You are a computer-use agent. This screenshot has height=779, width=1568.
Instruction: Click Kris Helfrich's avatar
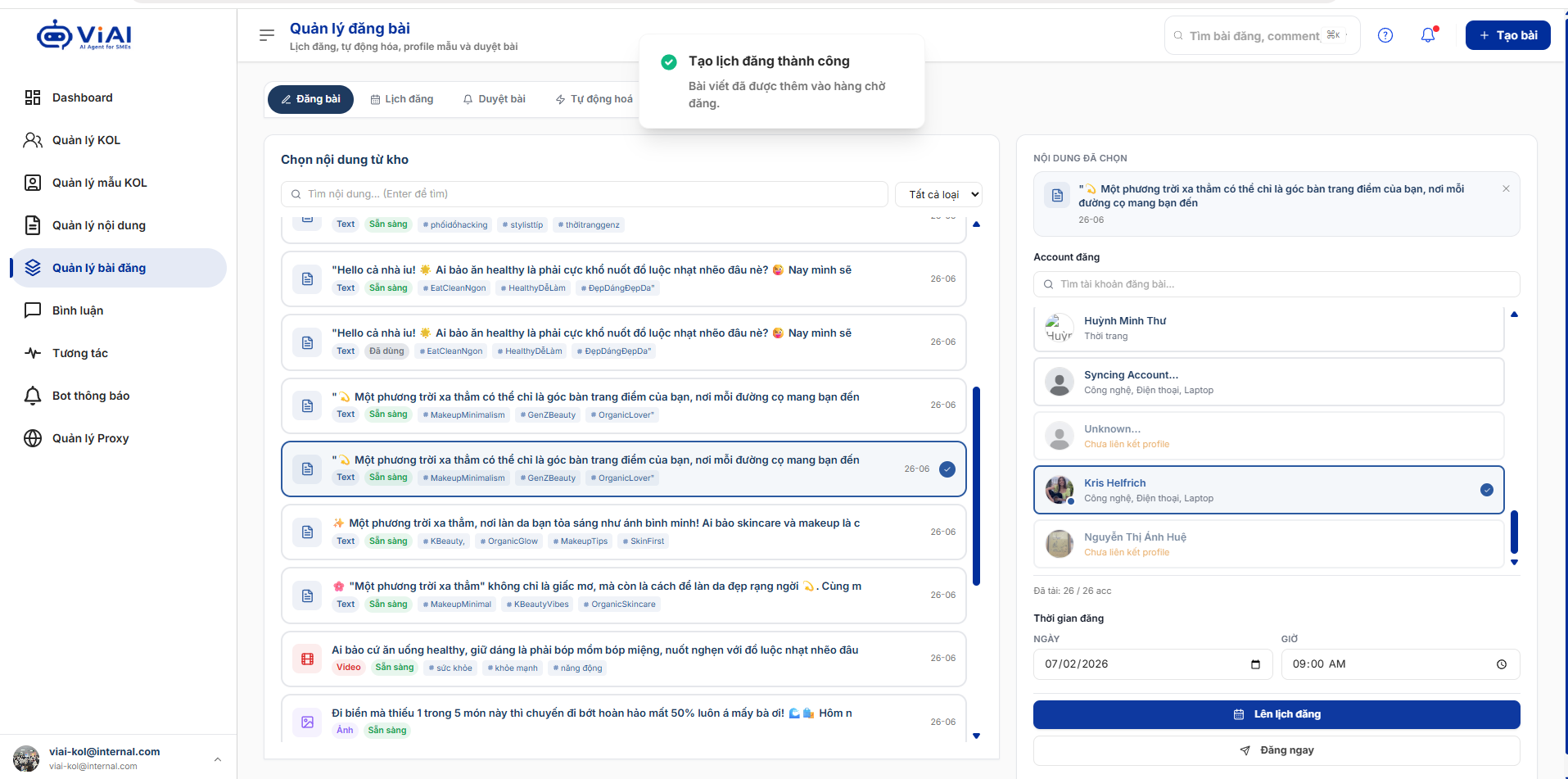click(1060, 490)
